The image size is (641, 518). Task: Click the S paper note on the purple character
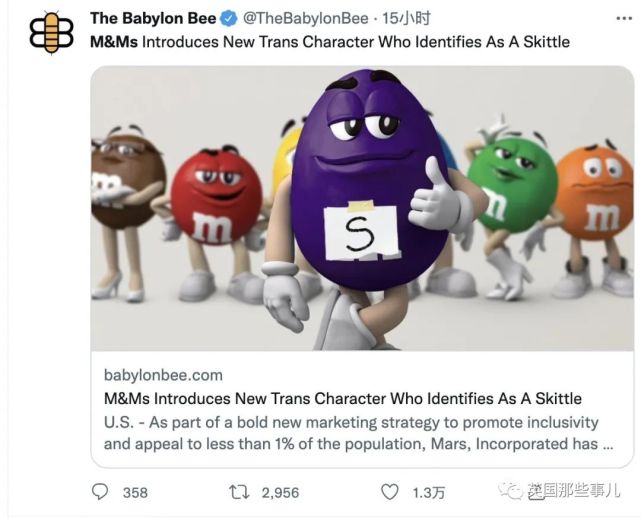(x=359, y=232)
